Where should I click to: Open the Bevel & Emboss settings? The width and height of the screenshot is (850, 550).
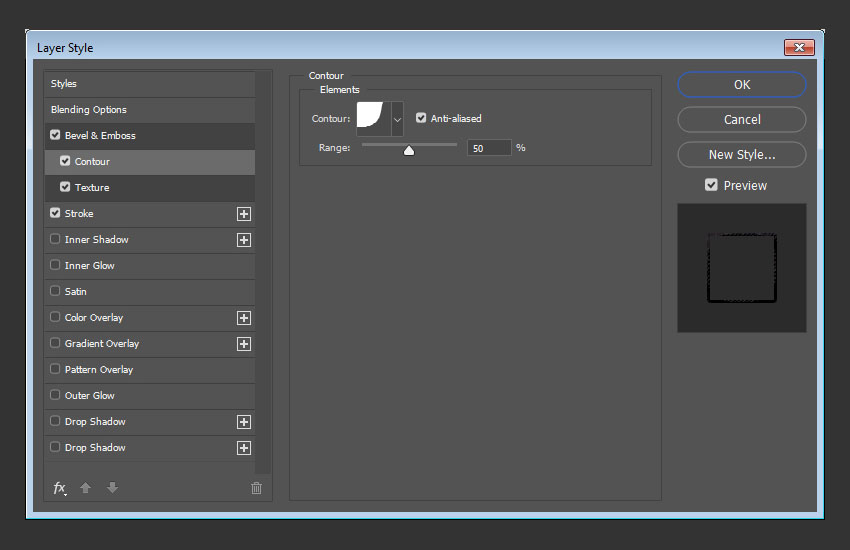pos(150,135)
